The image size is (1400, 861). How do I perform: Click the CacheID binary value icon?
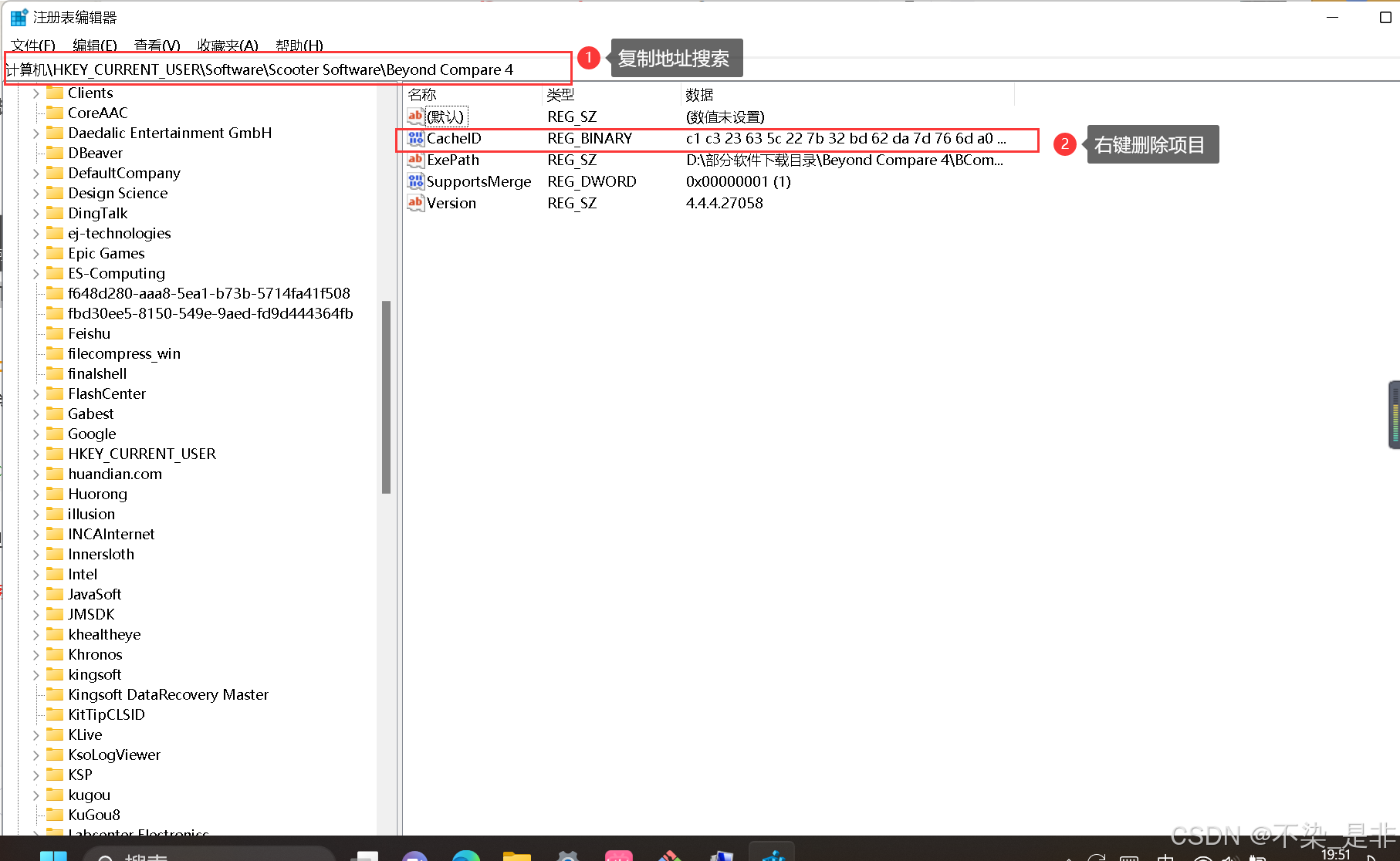point(416,138)
